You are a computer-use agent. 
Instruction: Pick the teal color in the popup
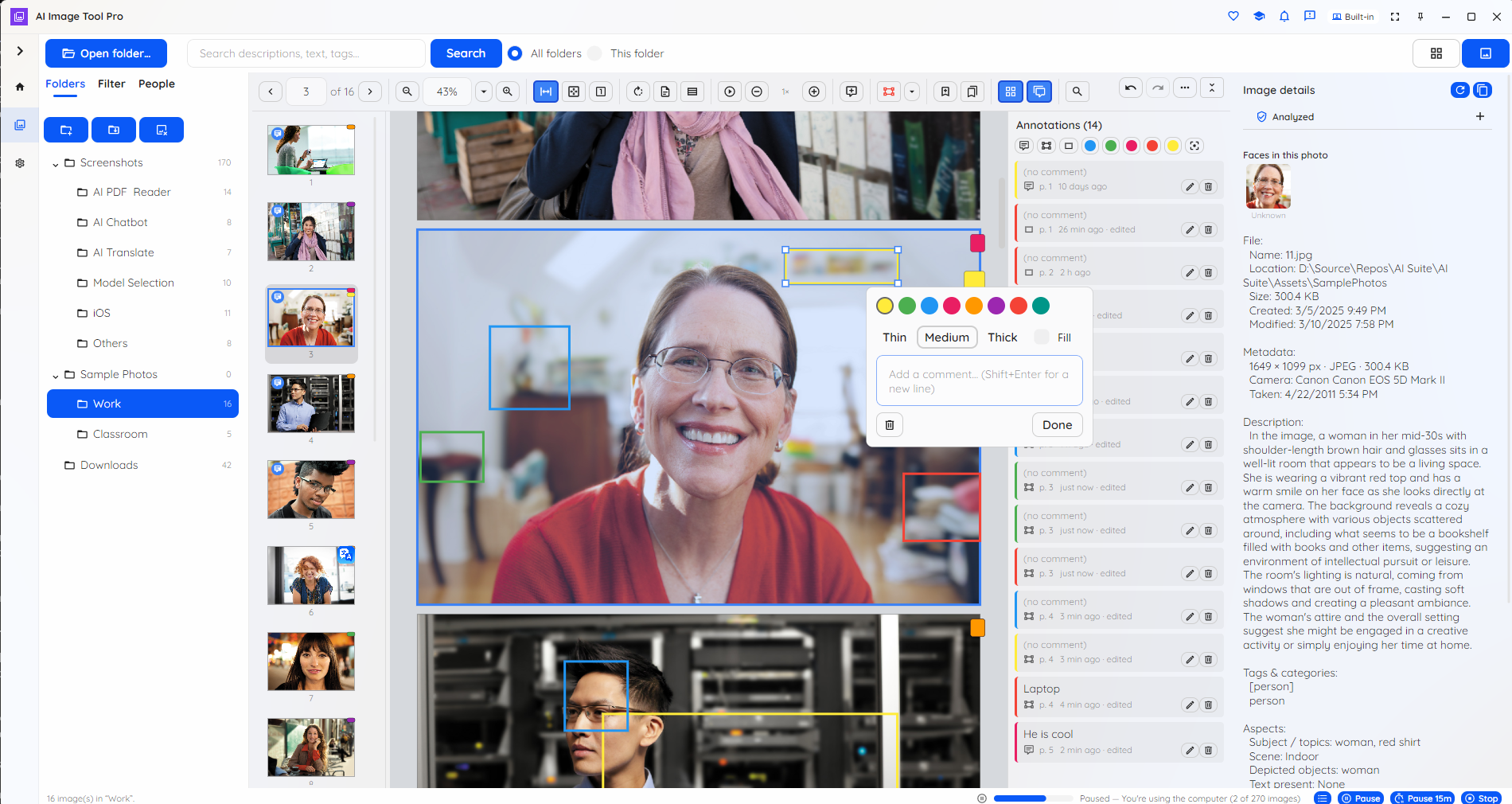[x=1041, y=306]
